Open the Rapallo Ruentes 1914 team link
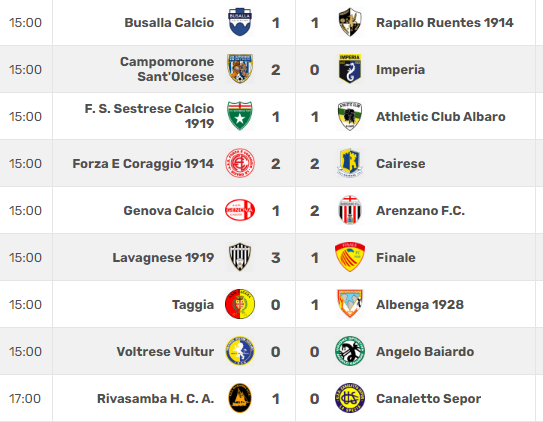 point(445,23)
